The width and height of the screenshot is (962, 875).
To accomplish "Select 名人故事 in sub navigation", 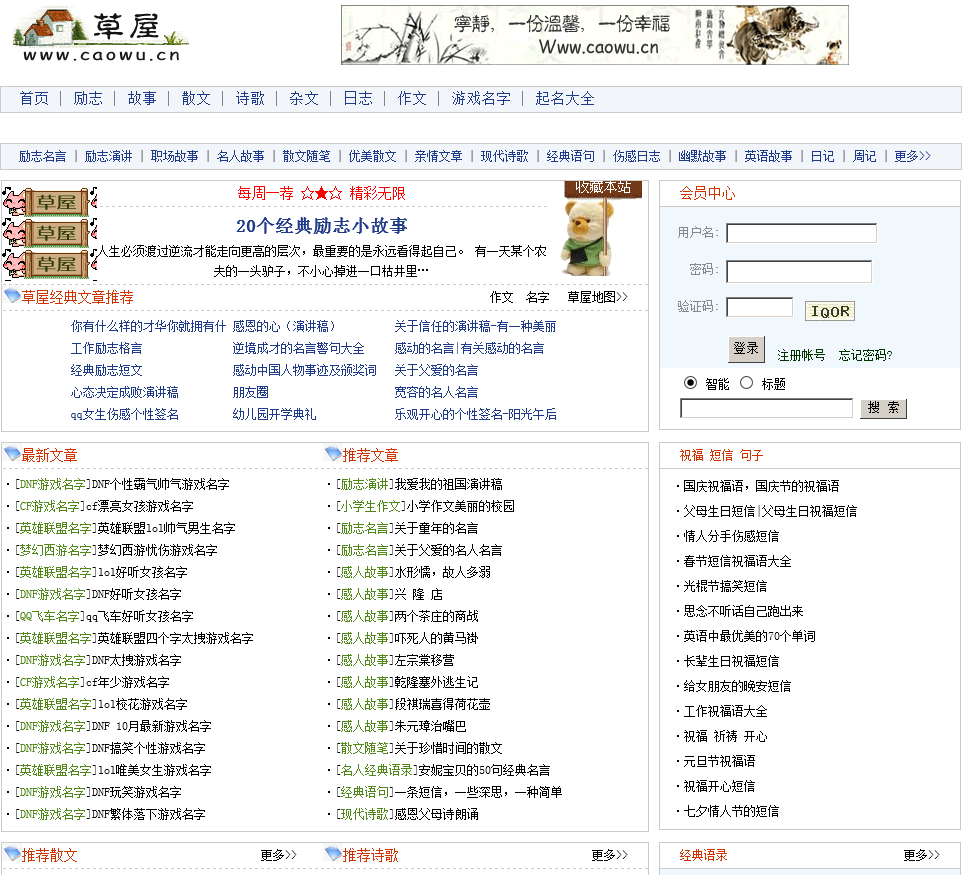I will point(240,156).
